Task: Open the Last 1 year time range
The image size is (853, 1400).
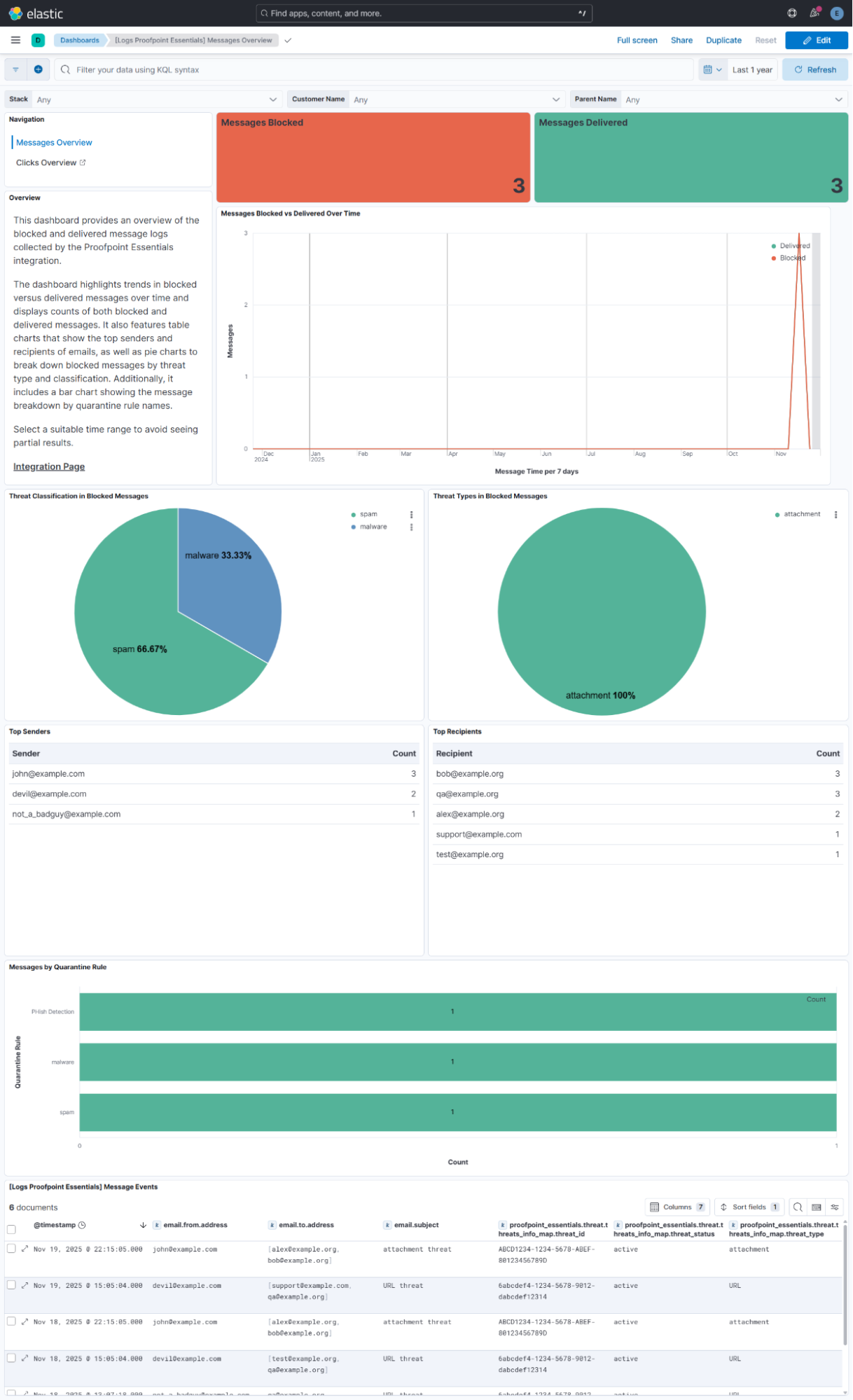Action: [752, 69]
